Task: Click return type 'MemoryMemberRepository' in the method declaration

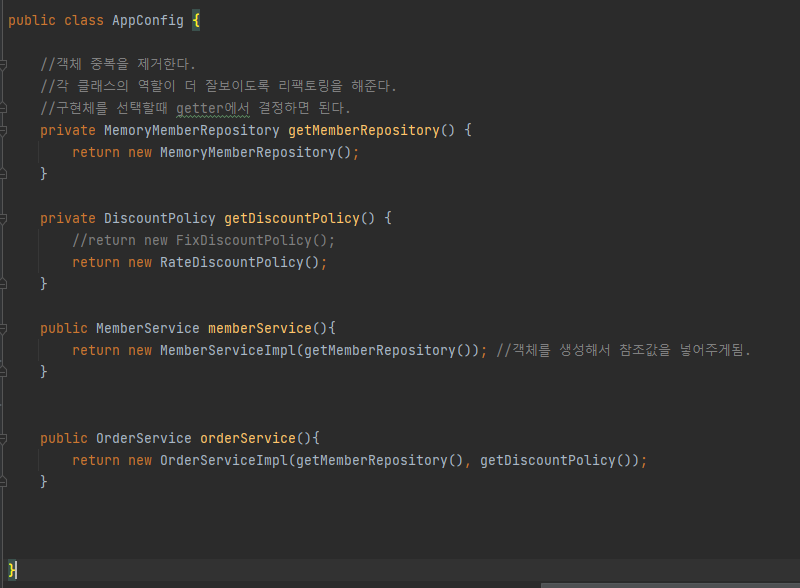Action: pyautogui.click(x=192, y=130)
